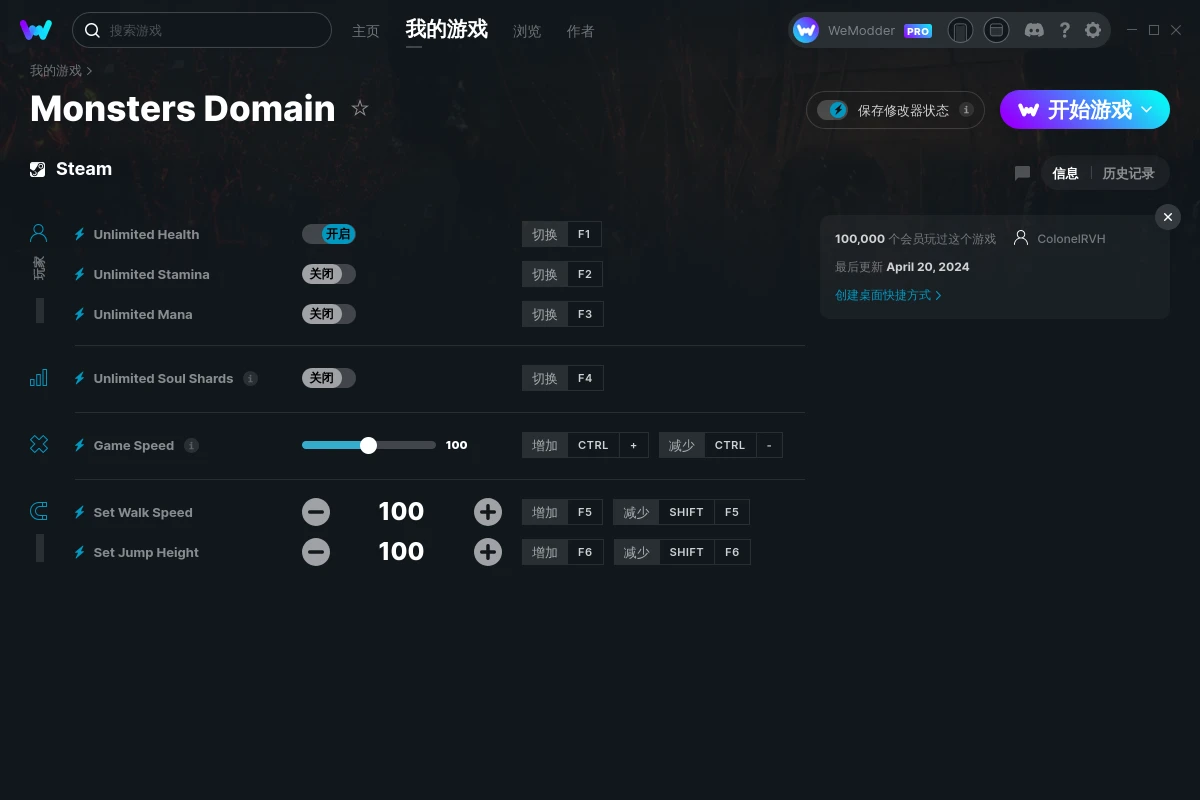
Task: Click the Game Speed slider handle
Action: [368, 445]
